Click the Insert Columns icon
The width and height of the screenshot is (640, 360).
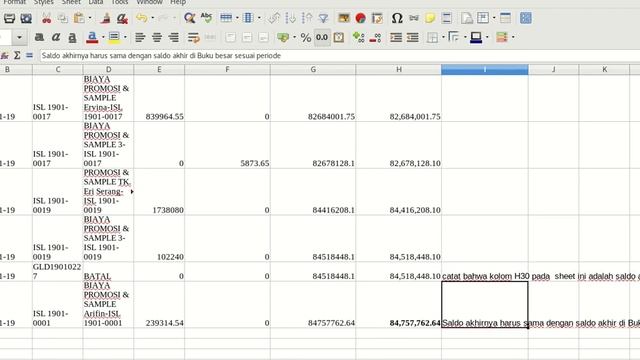(x=248, y=18)
